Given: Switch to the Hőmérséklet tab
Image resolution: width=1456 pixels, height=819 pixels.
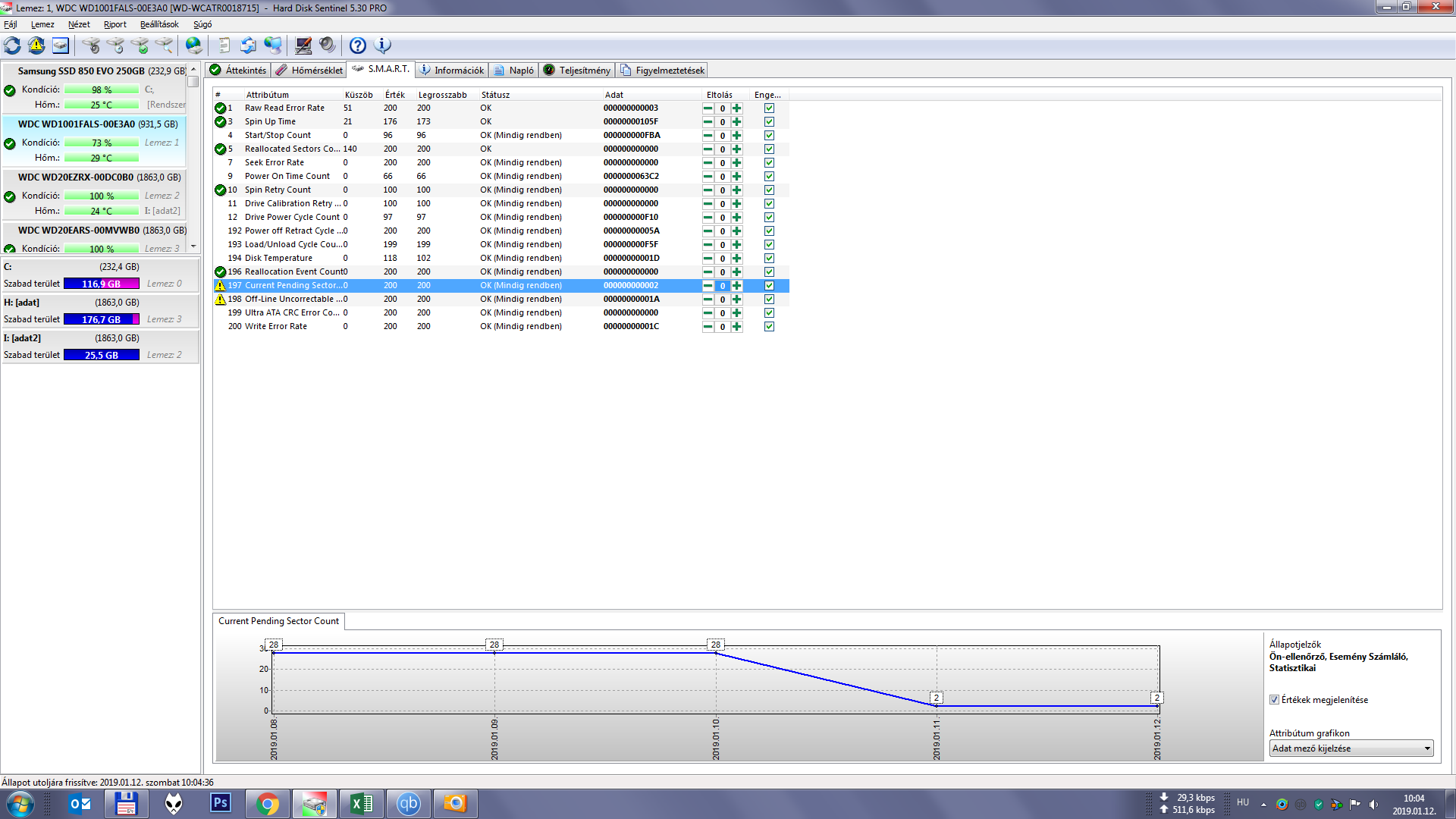Looking at the screenshot, I should tap(309, 70).
